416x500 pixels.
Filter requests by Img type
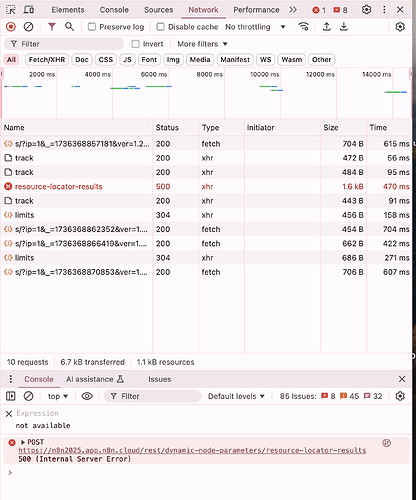(173, 60)
